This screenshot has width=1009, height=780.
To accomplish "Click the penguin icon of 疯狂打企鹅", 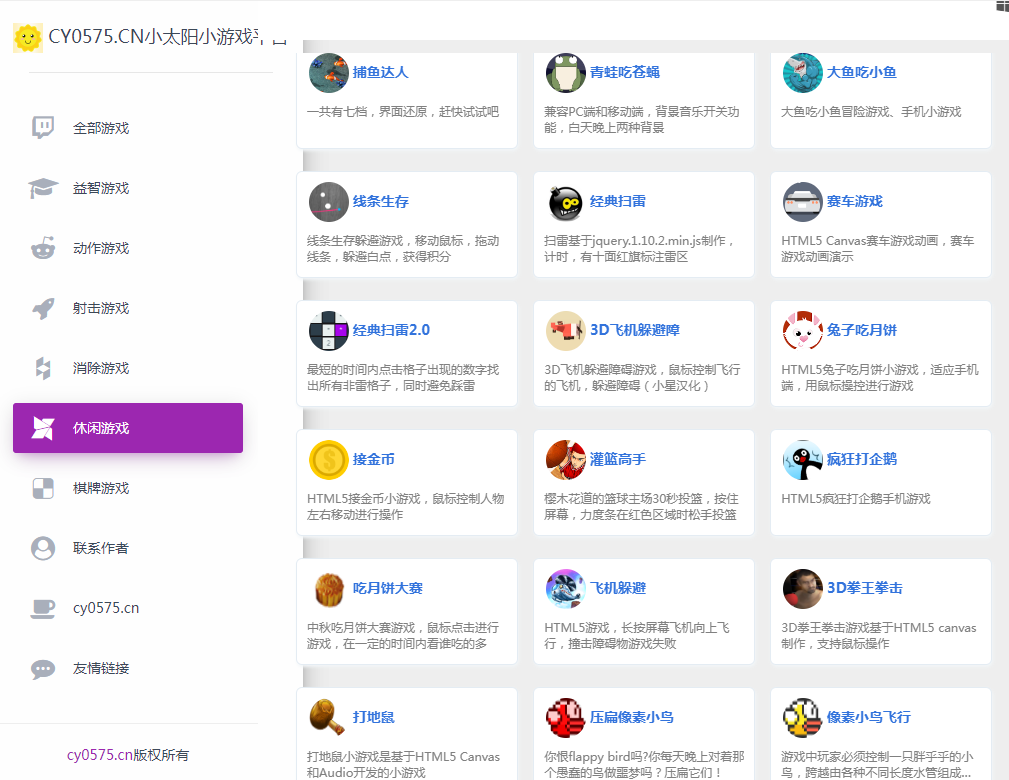I will tap(803, 460).
